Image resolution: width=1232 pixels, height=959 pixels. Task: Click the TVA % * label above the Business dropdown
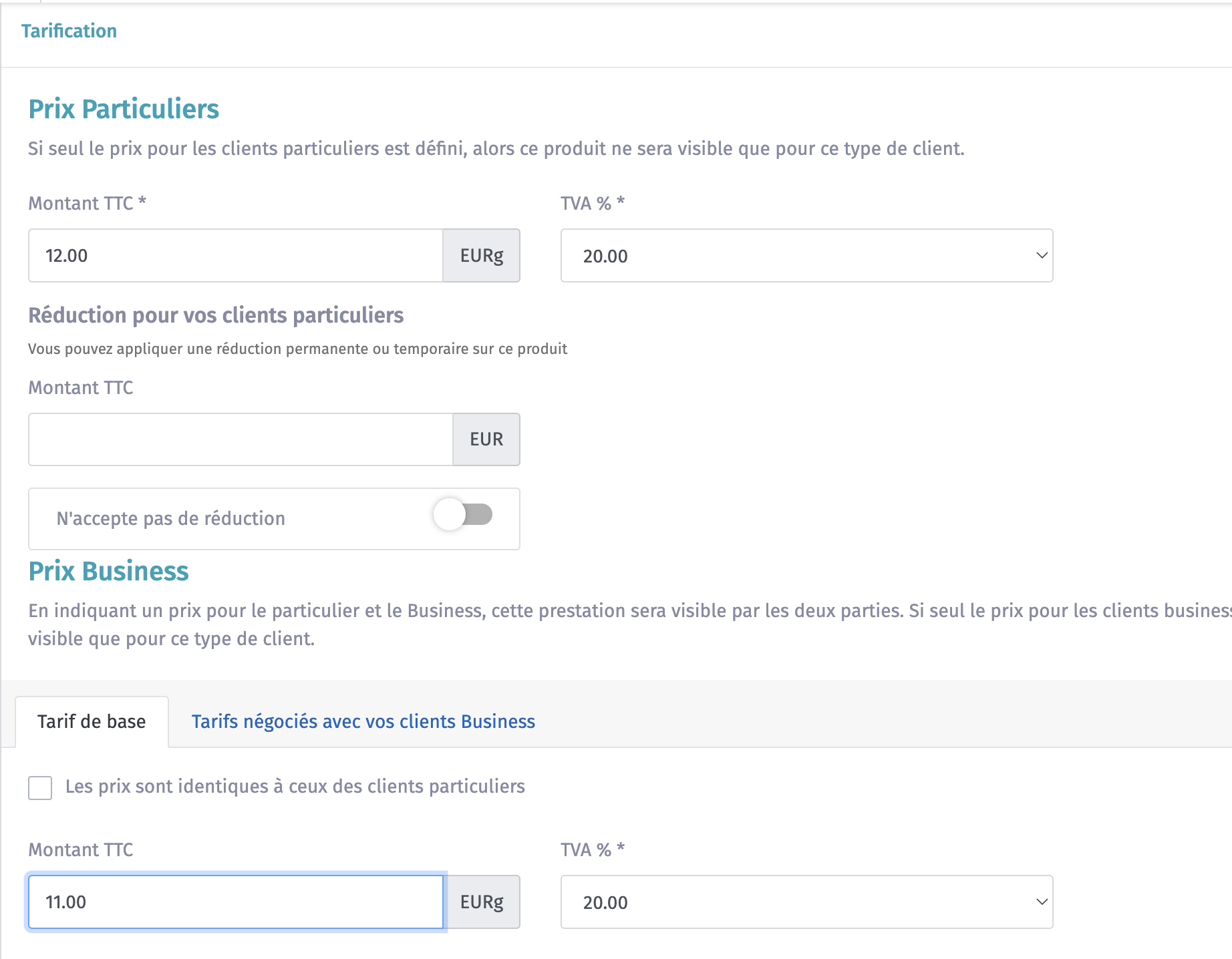click(592, 849)
